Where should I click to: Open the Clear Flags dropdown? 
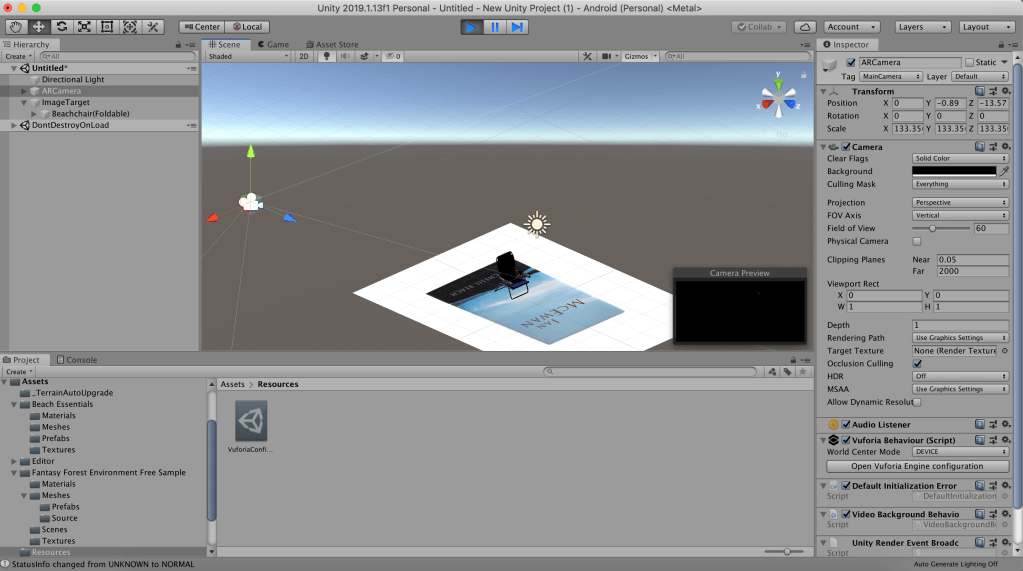tap(960, 159)
